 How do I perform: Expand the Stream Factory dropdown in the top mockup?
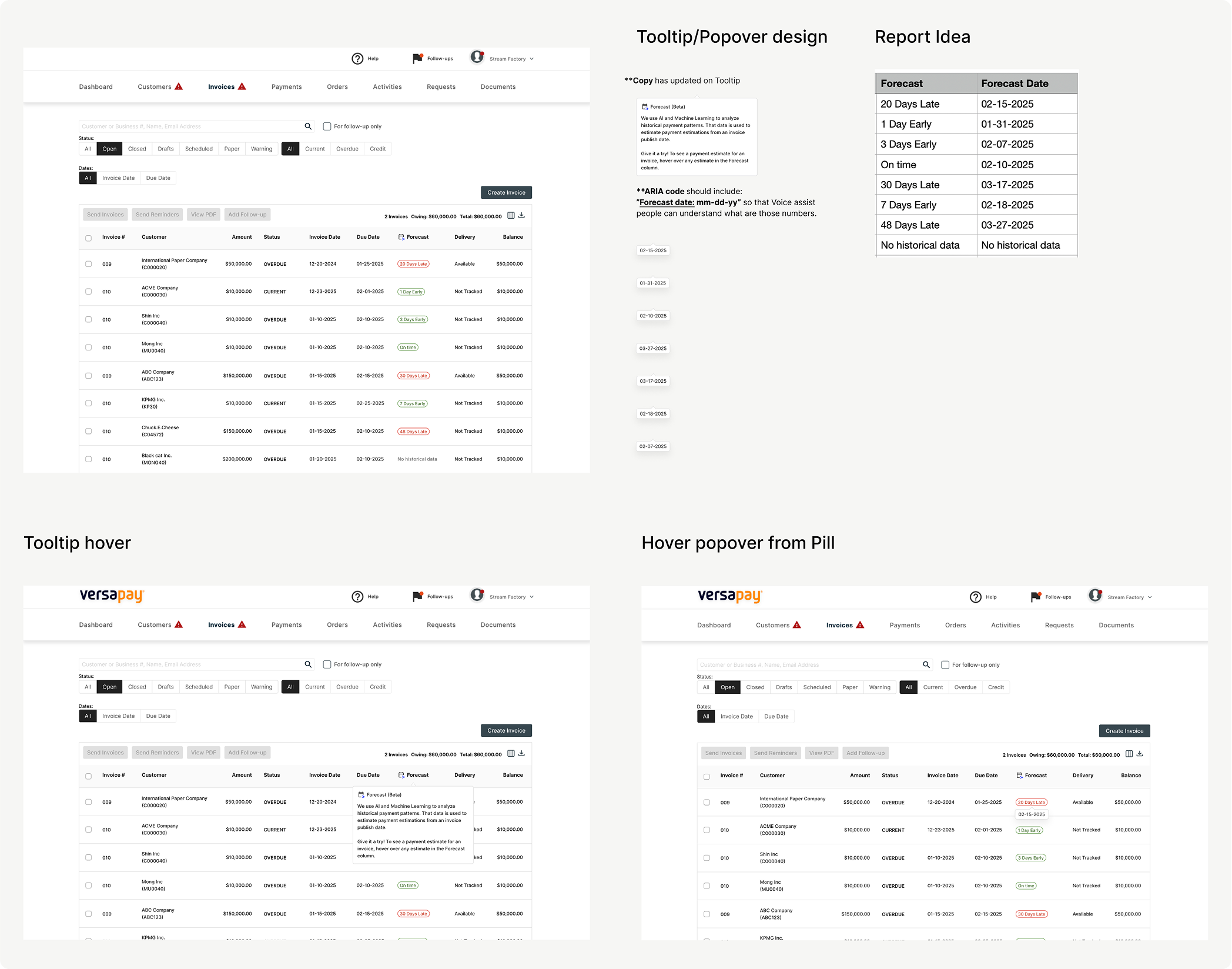click(x=532, y=59)
